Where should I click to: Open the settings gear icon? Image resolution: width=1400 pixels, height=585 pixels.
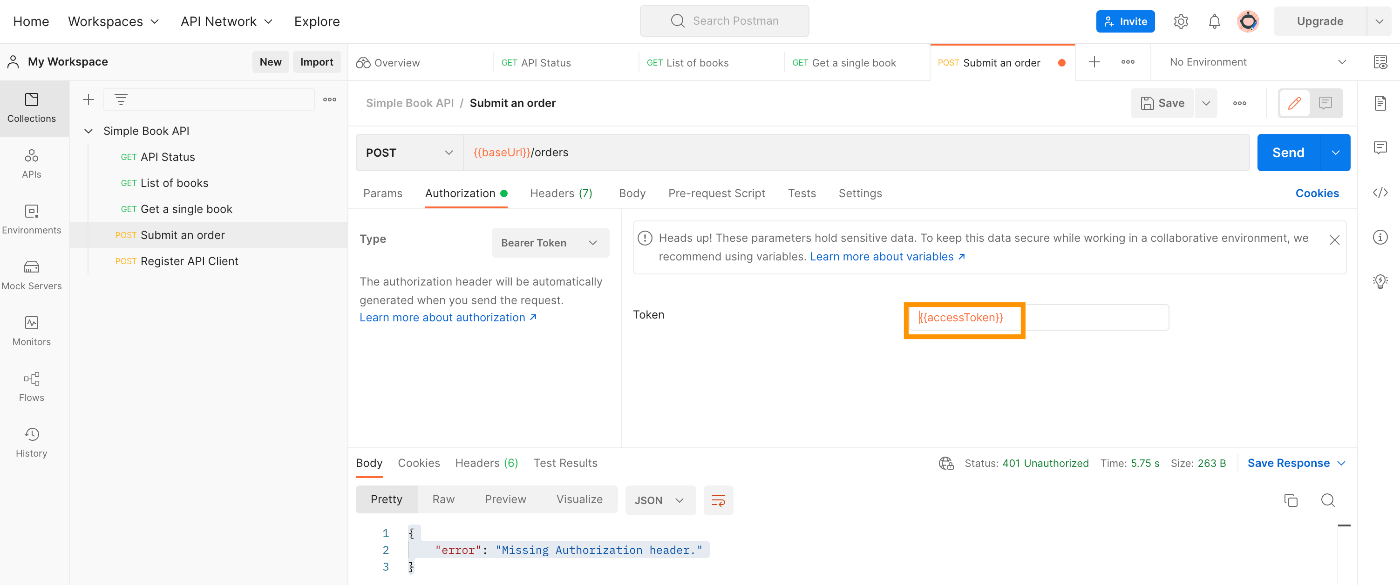point(1181,21)
